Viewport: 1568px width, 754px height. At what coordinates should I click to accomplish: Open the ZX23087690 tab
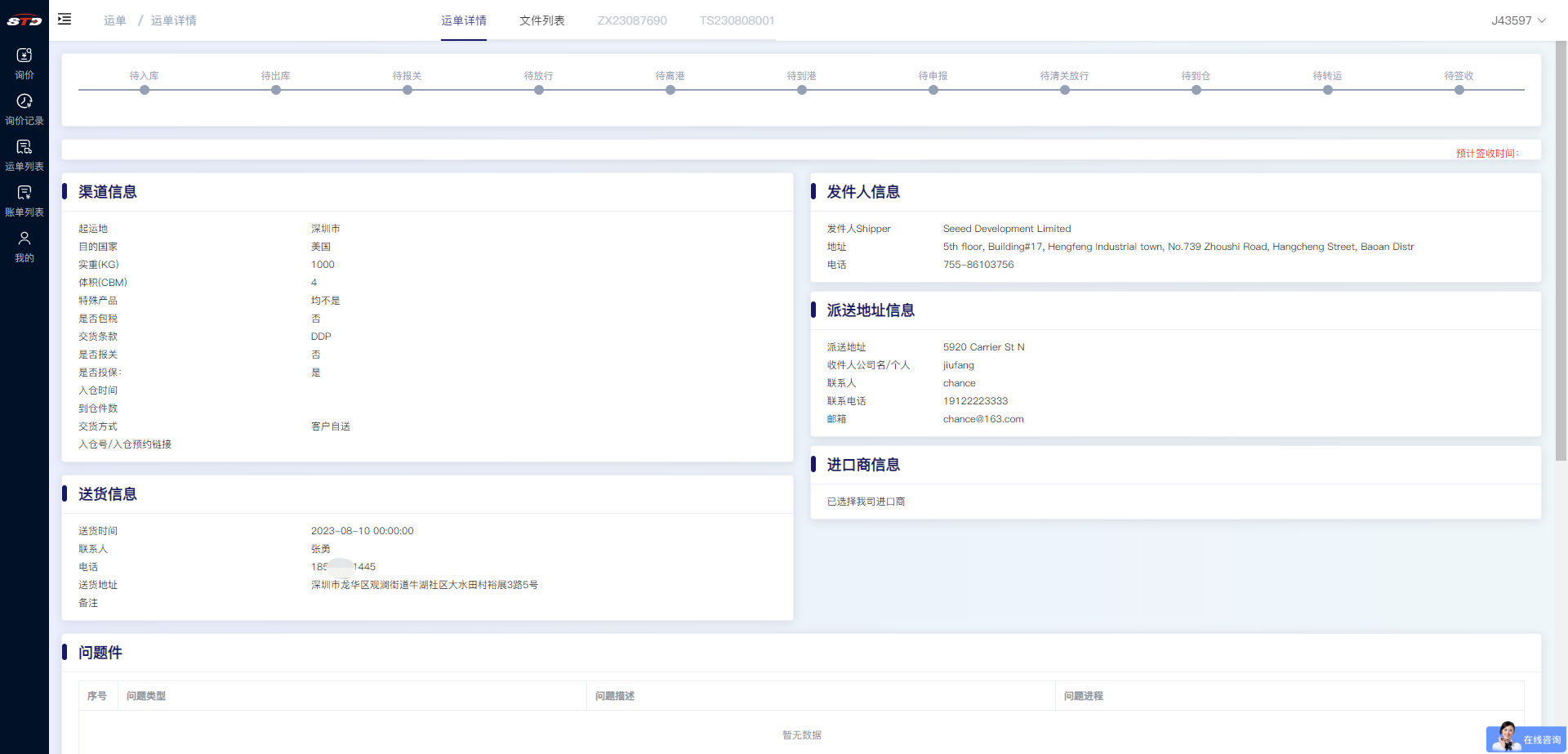coord(632,20)
